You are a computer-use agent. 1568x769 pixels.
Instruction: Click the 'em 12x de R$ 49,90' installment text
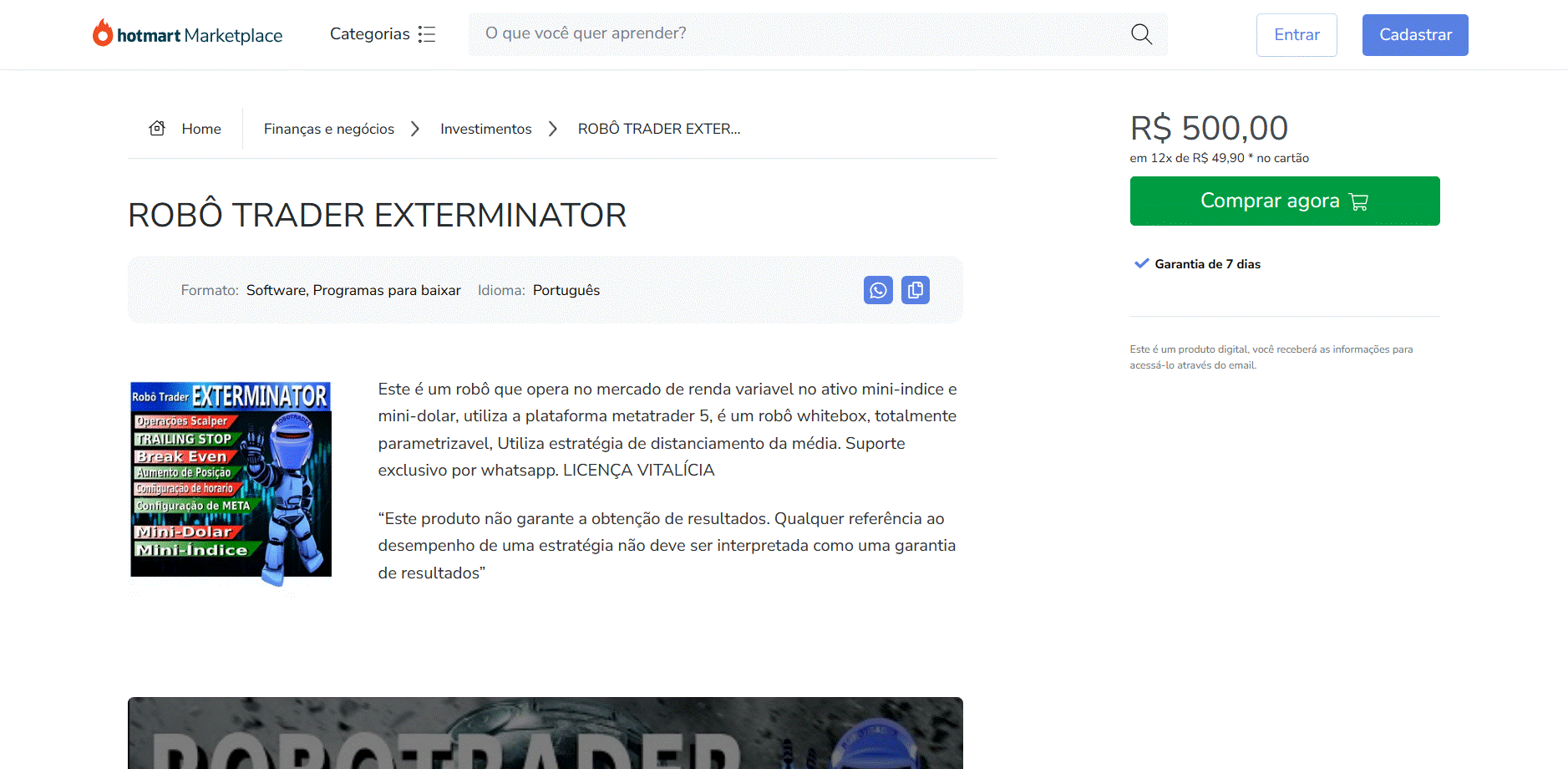1219,158
